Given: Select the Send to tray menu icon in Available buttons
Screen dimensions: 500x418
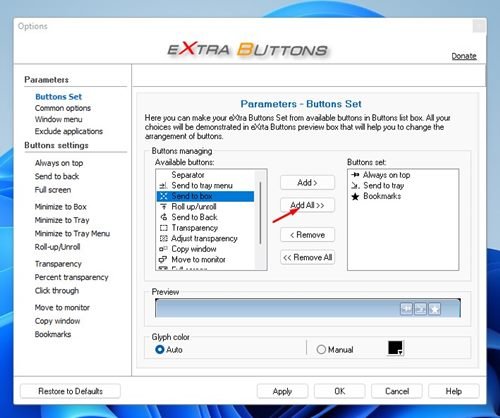Looking at the screenshot, I should (163, 186).
